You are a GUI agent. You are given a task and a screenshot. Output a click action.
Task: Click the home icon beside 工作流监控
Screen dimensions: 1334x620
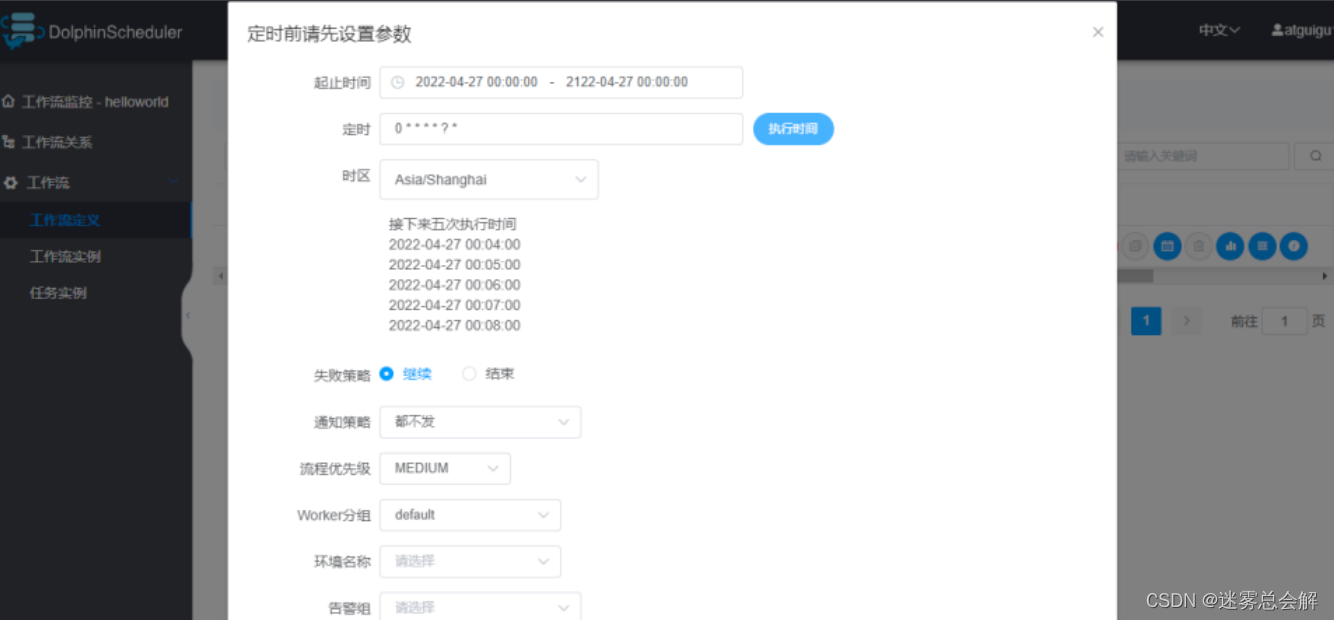point(9,102)
